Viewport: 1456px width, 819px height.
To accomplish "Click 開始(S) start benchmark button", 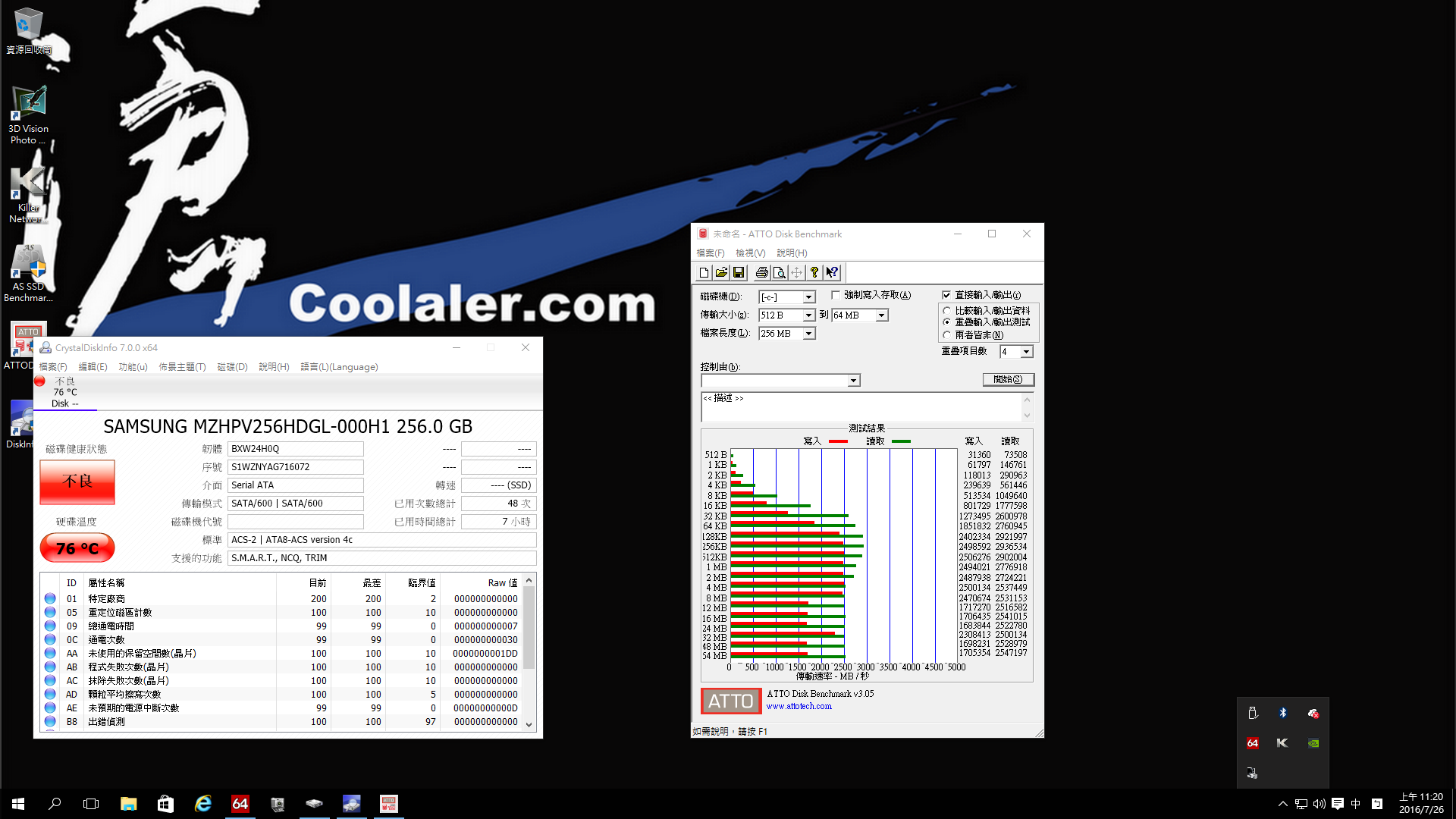I will click(1008, 380).
